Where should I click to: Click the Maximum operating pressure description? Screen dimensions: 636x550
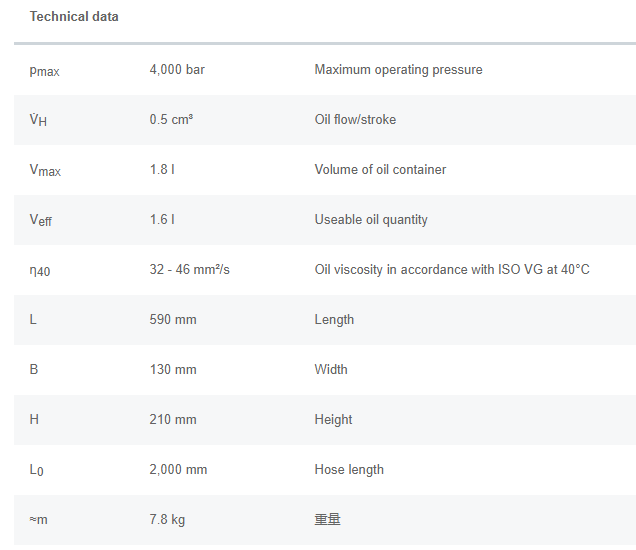(x=398, y=70)
